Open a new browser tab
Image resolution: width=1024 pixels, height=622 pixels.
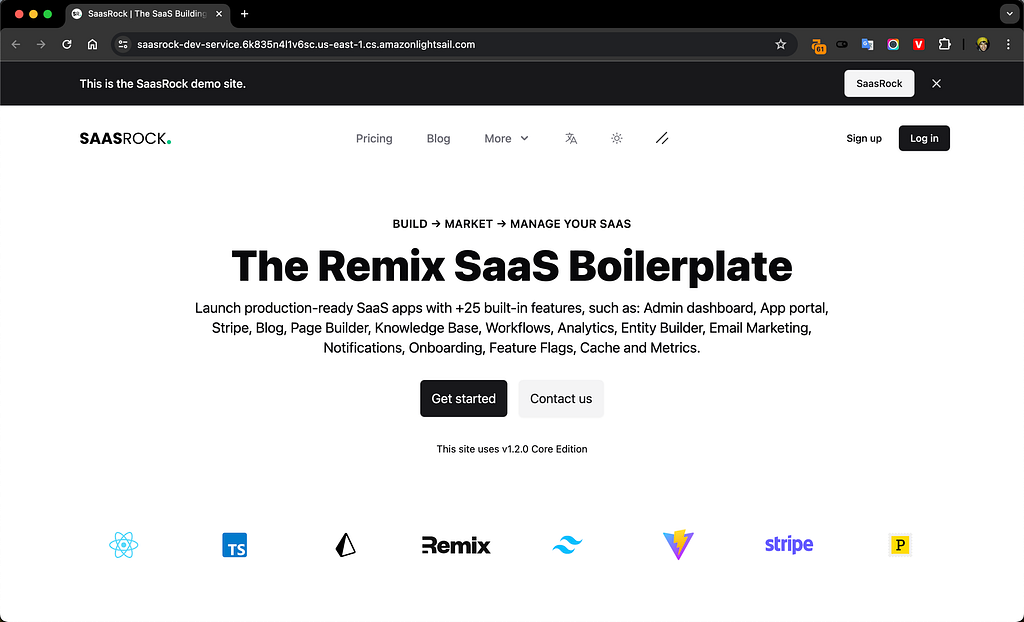pyautogui.click(x=244, y=14)
